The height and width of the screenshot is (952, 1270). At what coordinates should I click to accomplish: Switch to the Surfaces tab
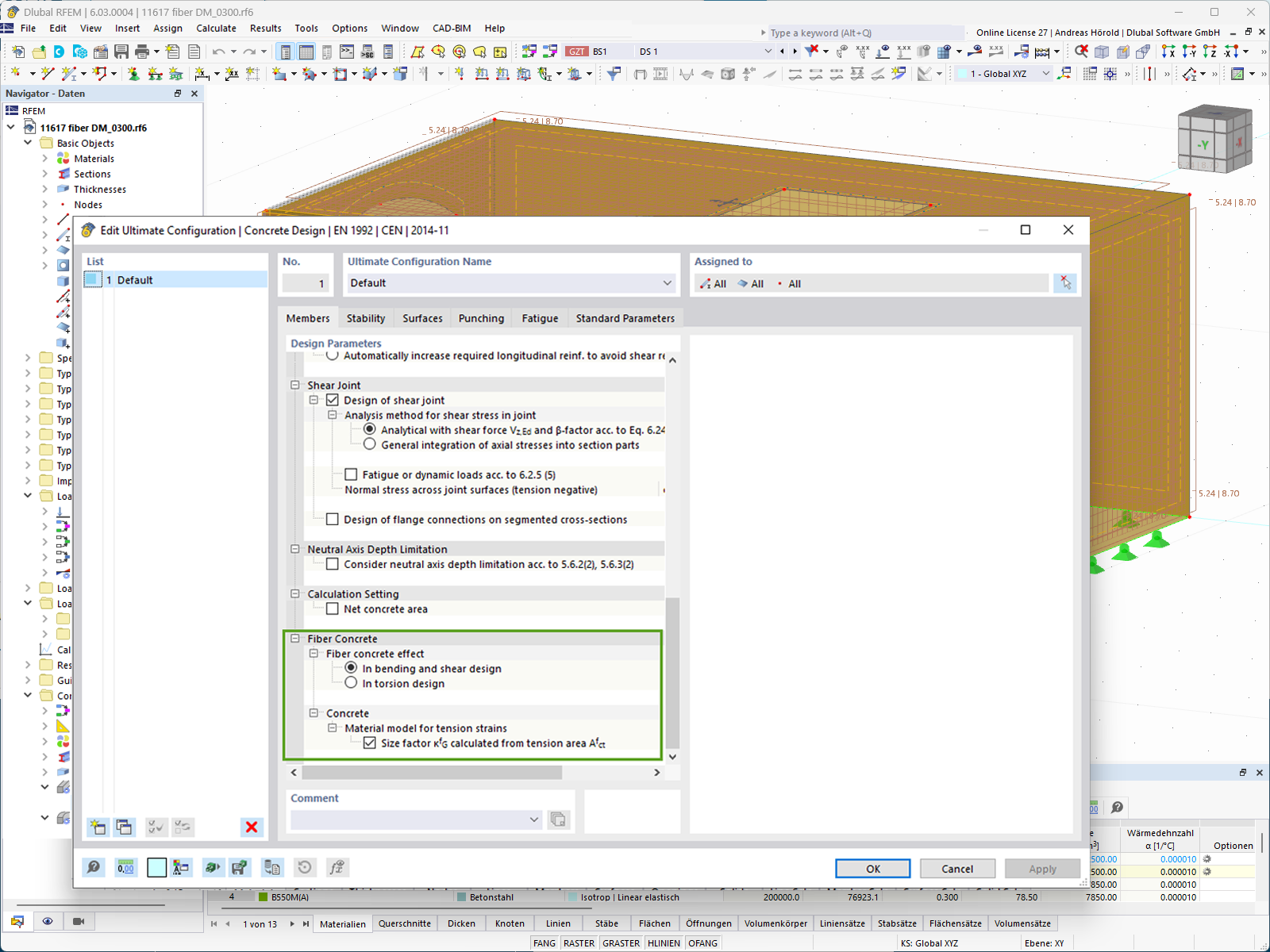[x=422, y=318]
